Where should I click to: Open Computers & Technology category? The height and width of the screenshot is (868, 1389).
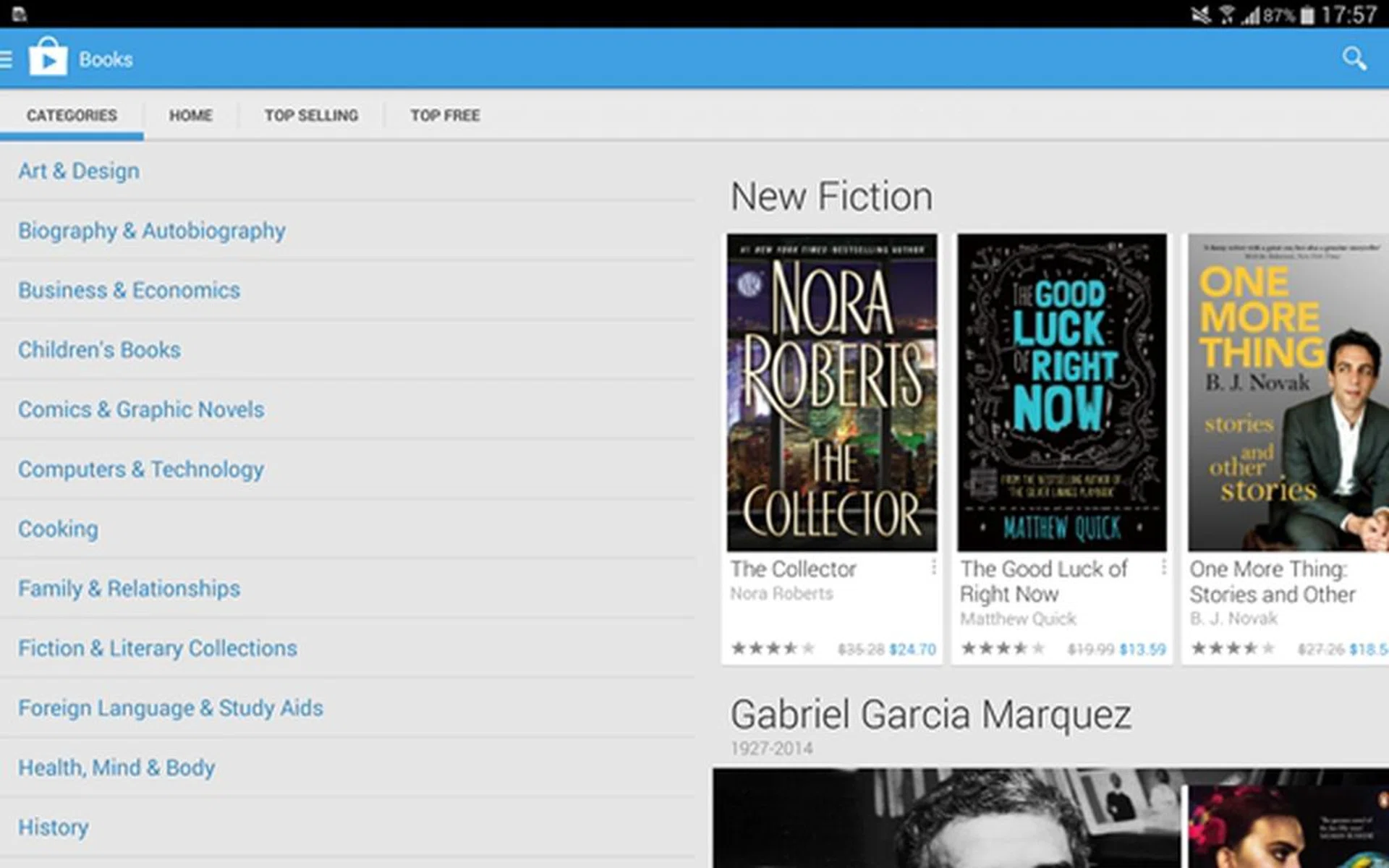(141, 469)
